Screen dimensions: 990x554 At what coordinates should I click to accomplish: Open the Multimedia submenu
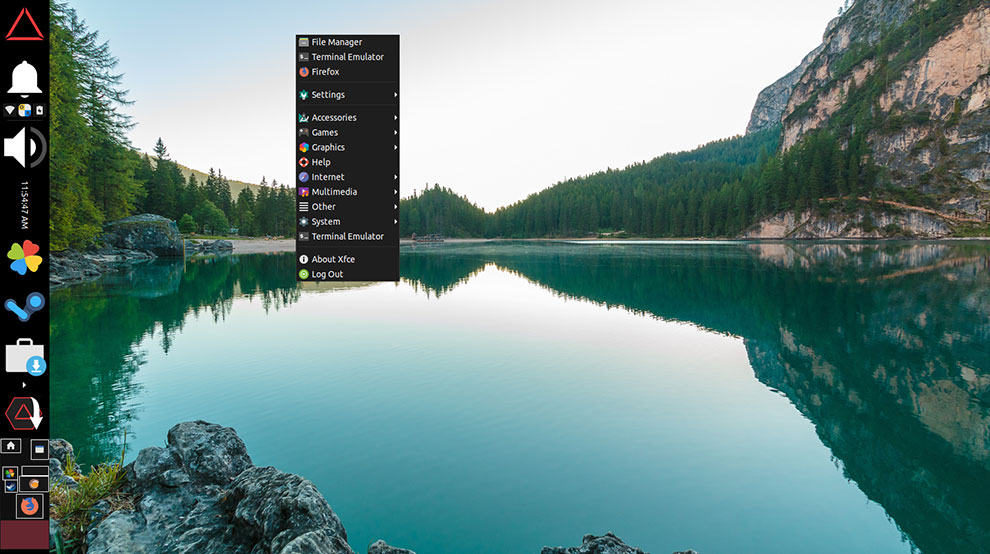347,192
